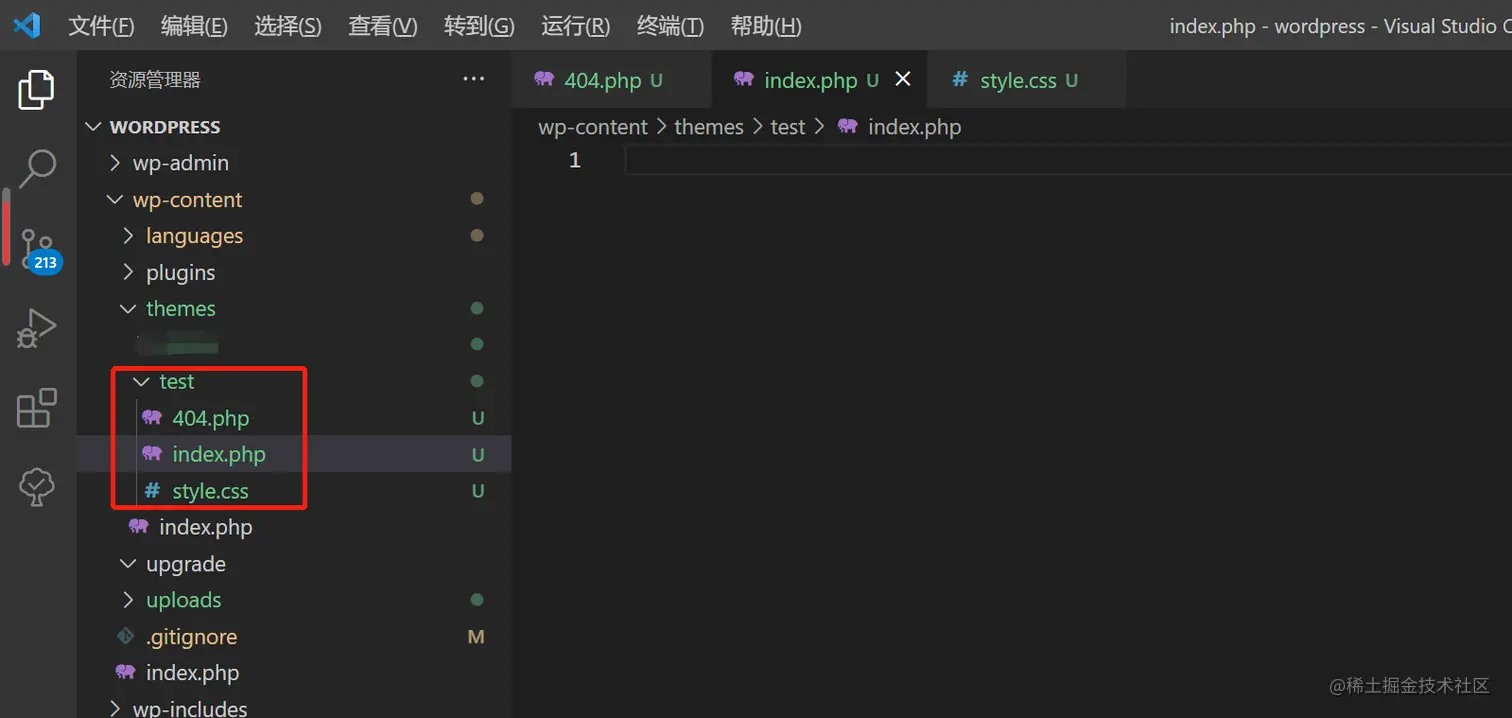
Task: Open the 查看(V) menu
Action: click(x=383, y=26)
